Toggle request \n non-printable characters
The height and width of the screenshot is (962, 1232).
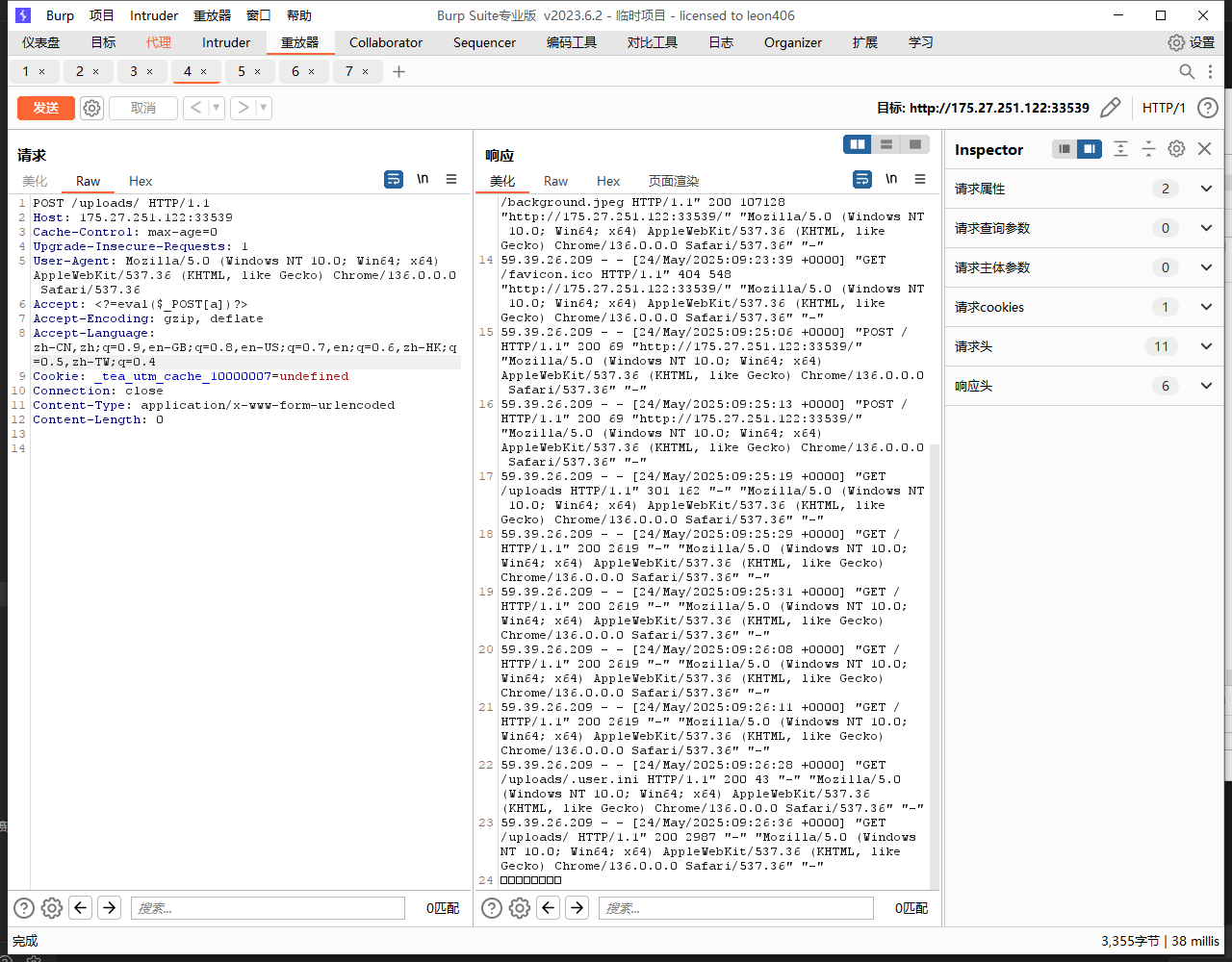[x=423, y=179]
